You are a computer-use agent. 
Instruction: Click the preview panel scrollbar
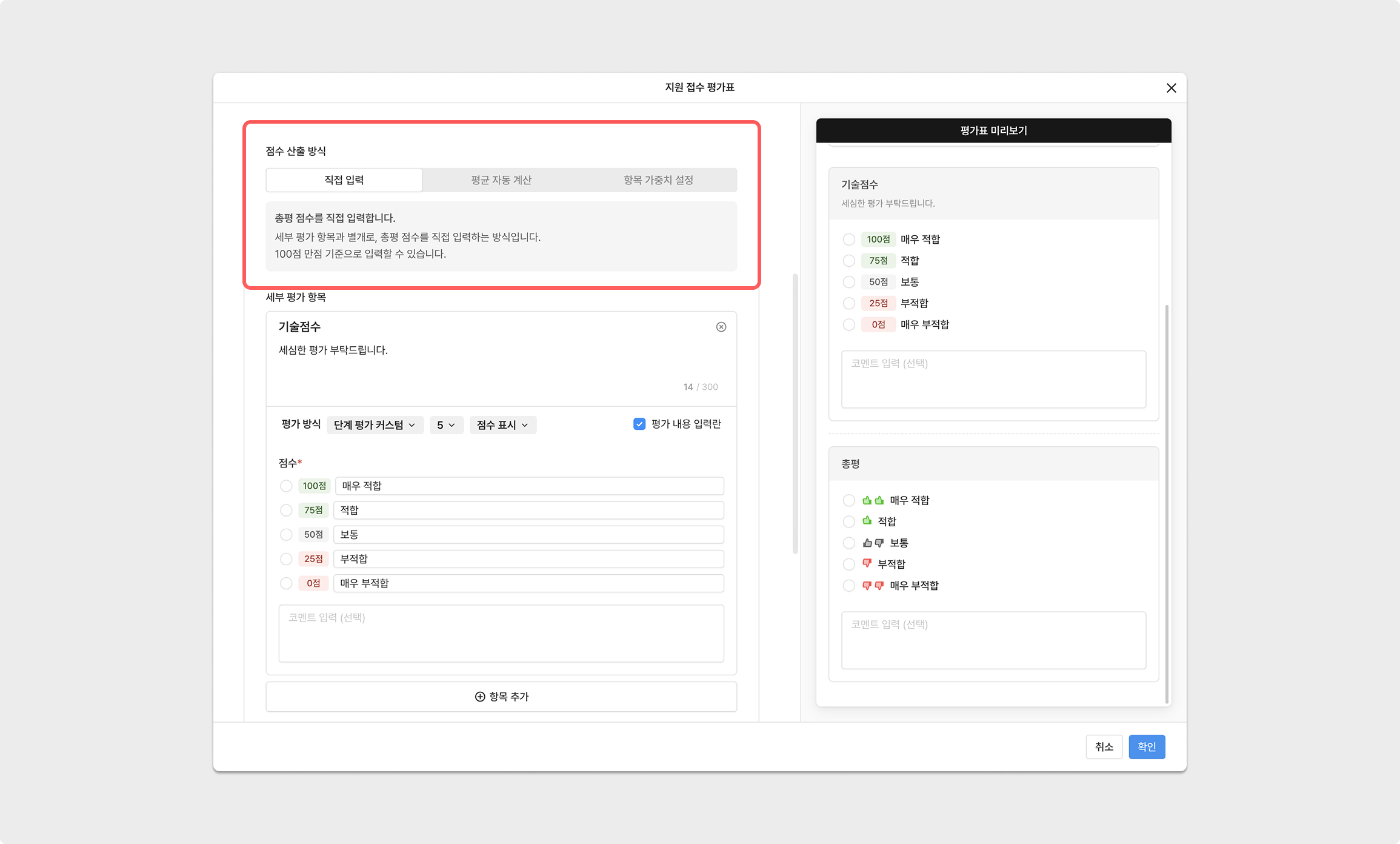pos(1167,503)
